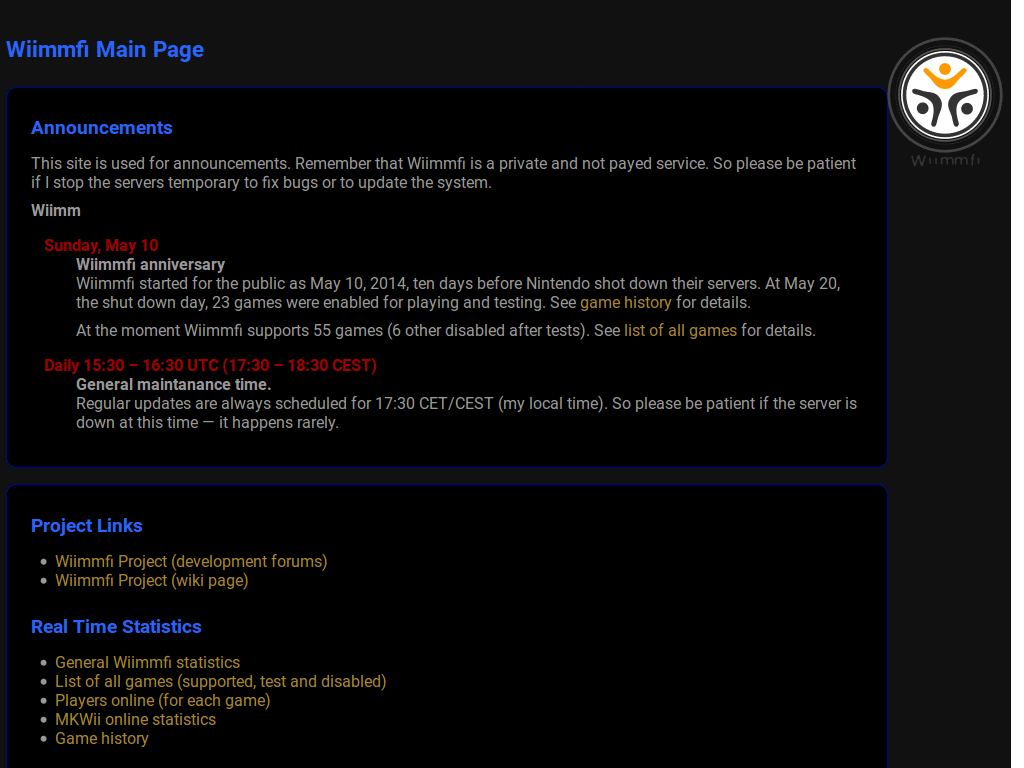View General Wiimmfi statistics
Screen dimensions: 1024x768
(x=147, y=662)
